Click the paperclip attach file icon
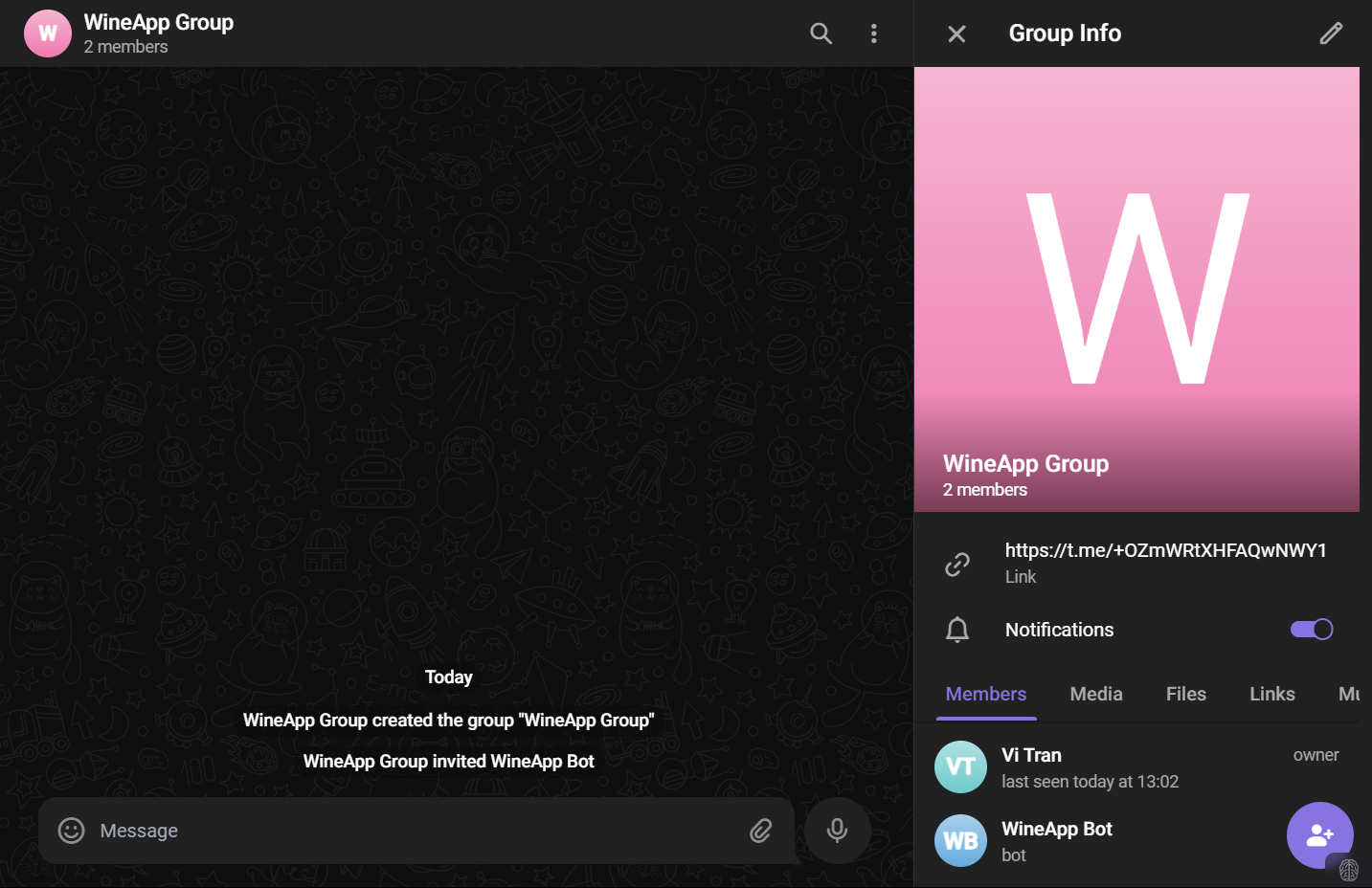 point(761,831)
